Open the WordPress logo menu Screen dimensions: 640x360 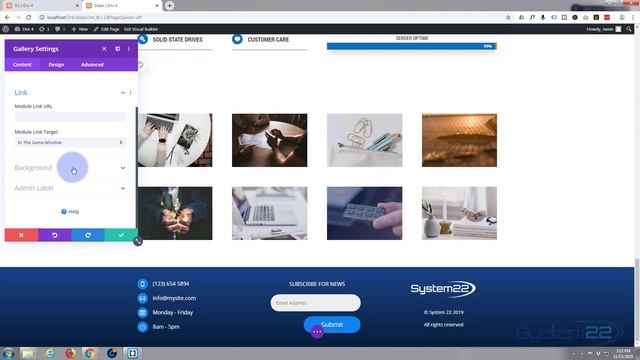(6, 29)
